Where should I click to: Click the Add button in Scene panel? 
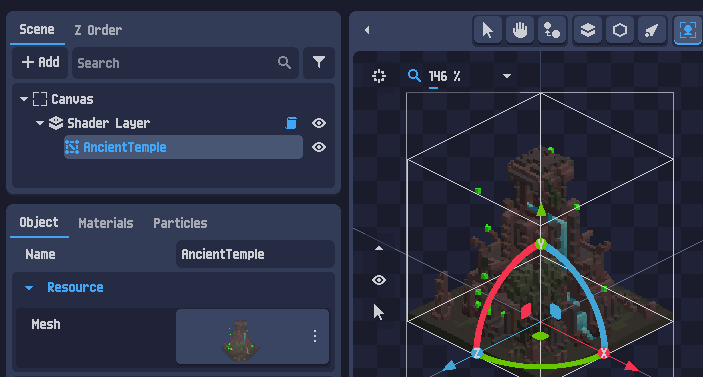point(40,62)
